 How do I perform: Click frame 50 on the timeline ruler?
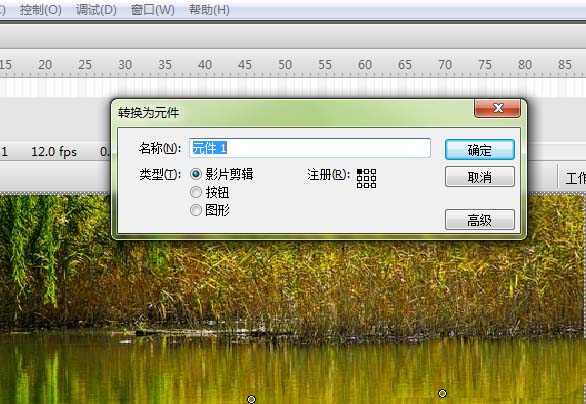click(x=285, y=65)
